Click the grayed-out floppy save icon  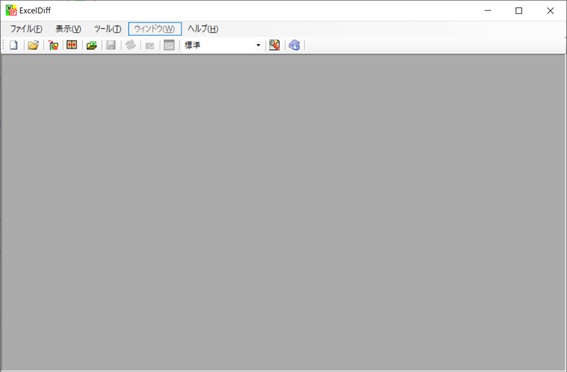(x=111, y=45)
